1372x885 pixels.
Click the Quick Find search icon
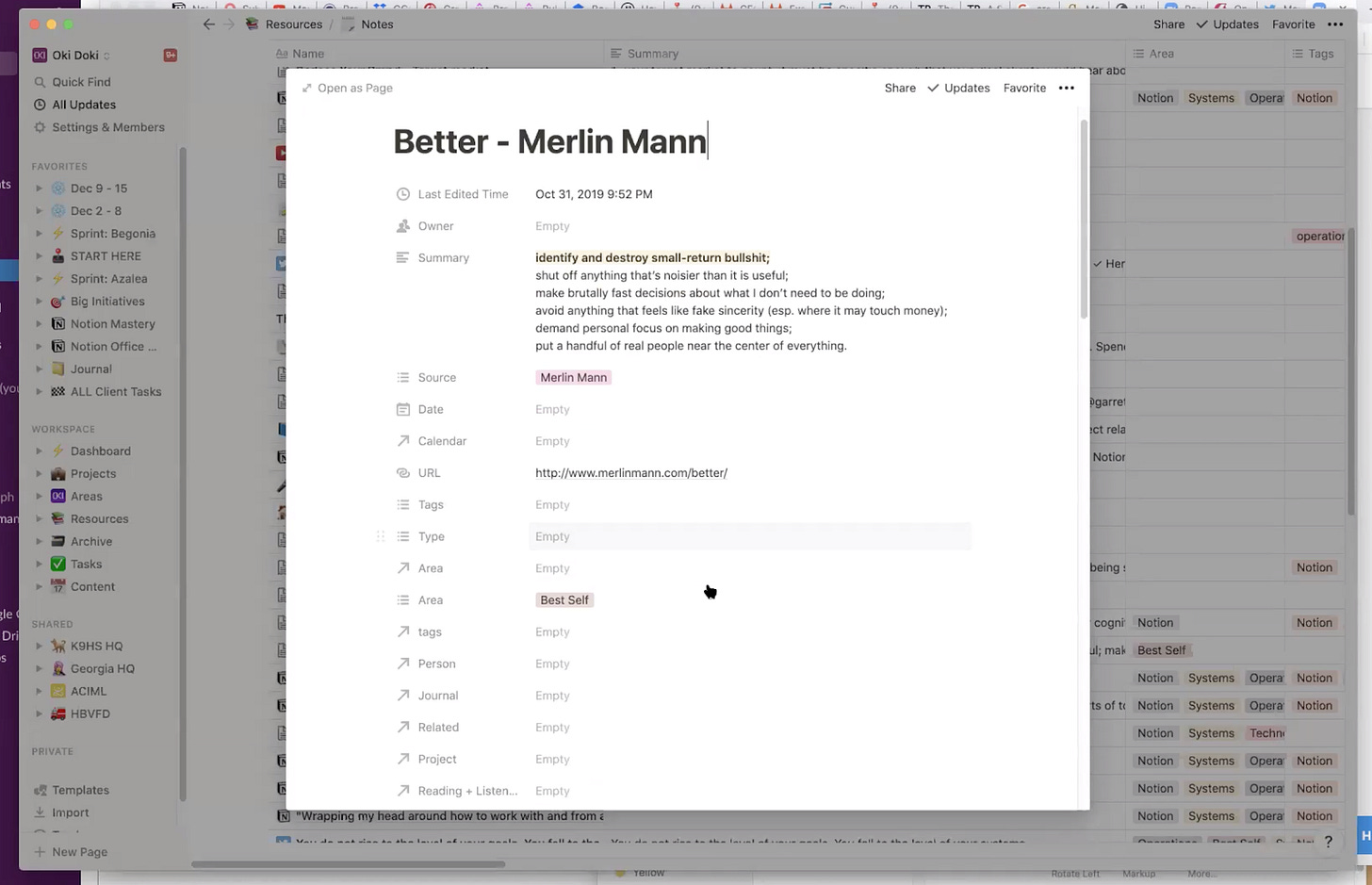tap(40, 82)
